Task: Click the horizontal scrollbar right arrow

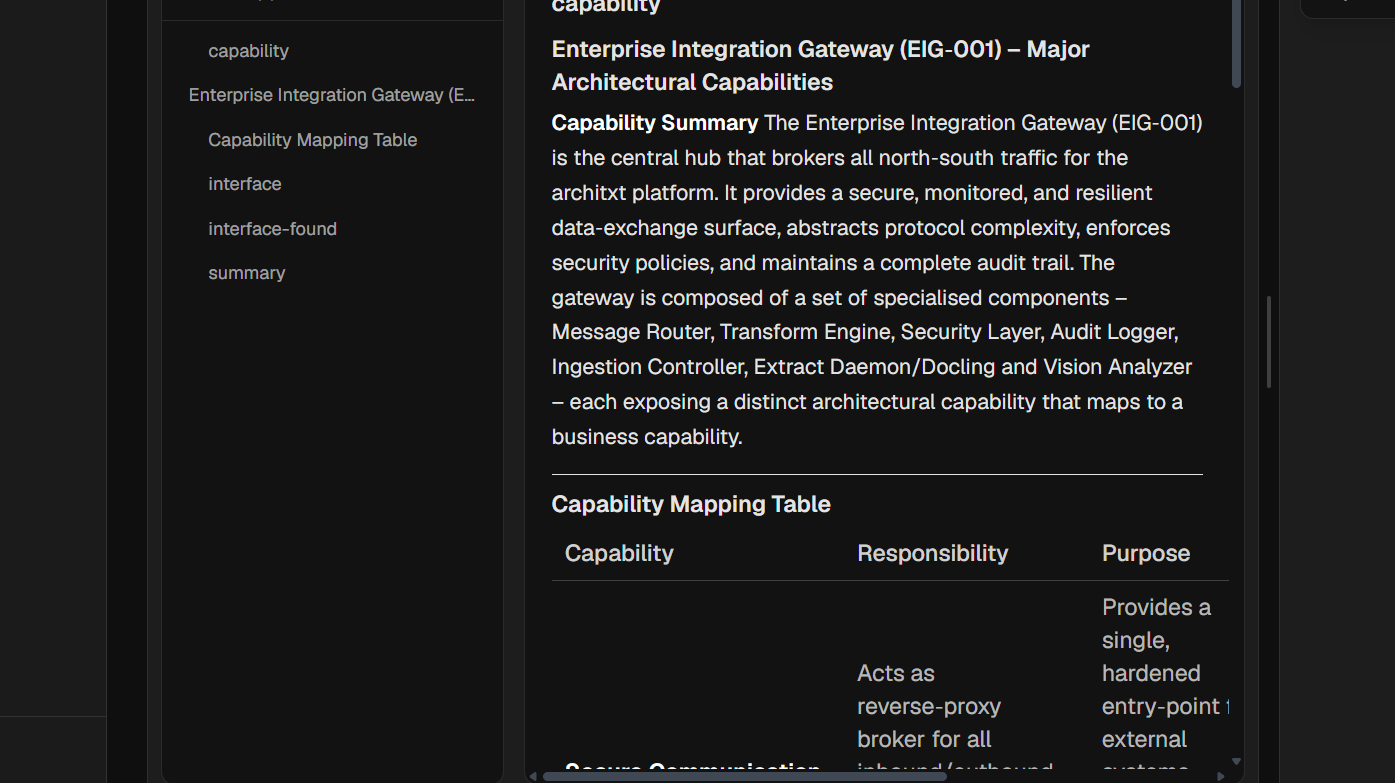Action: click(1220, 776)
